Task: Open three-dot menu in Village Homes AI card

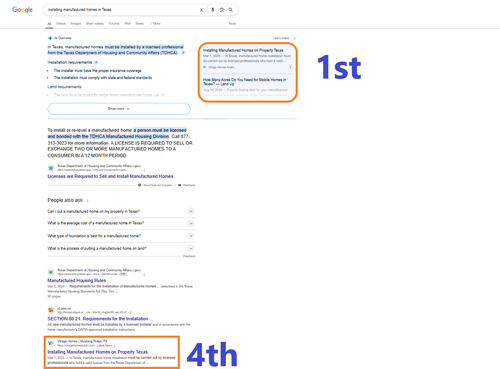Action: [x=290, y=67]
